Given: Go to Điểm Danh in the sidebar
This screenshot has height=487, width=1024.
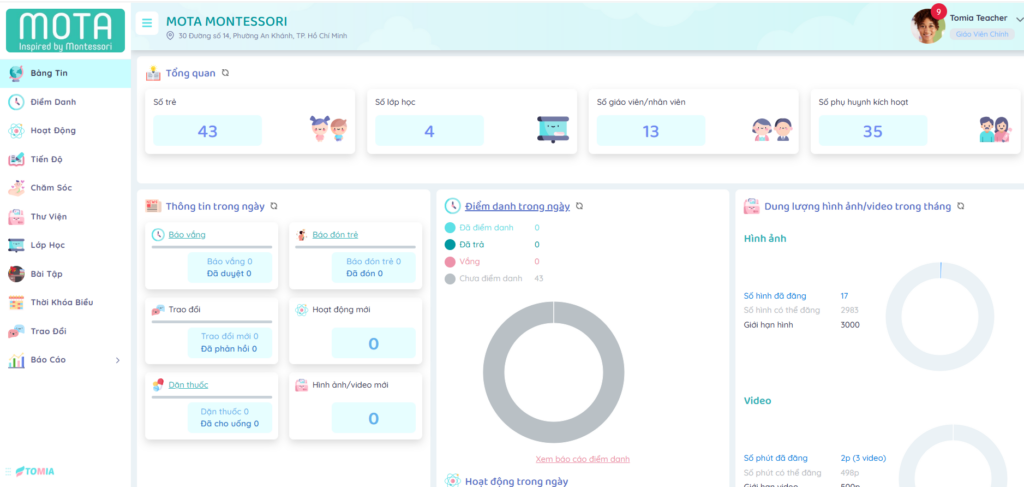Looking at the screenshot, I should click(65, 102).
